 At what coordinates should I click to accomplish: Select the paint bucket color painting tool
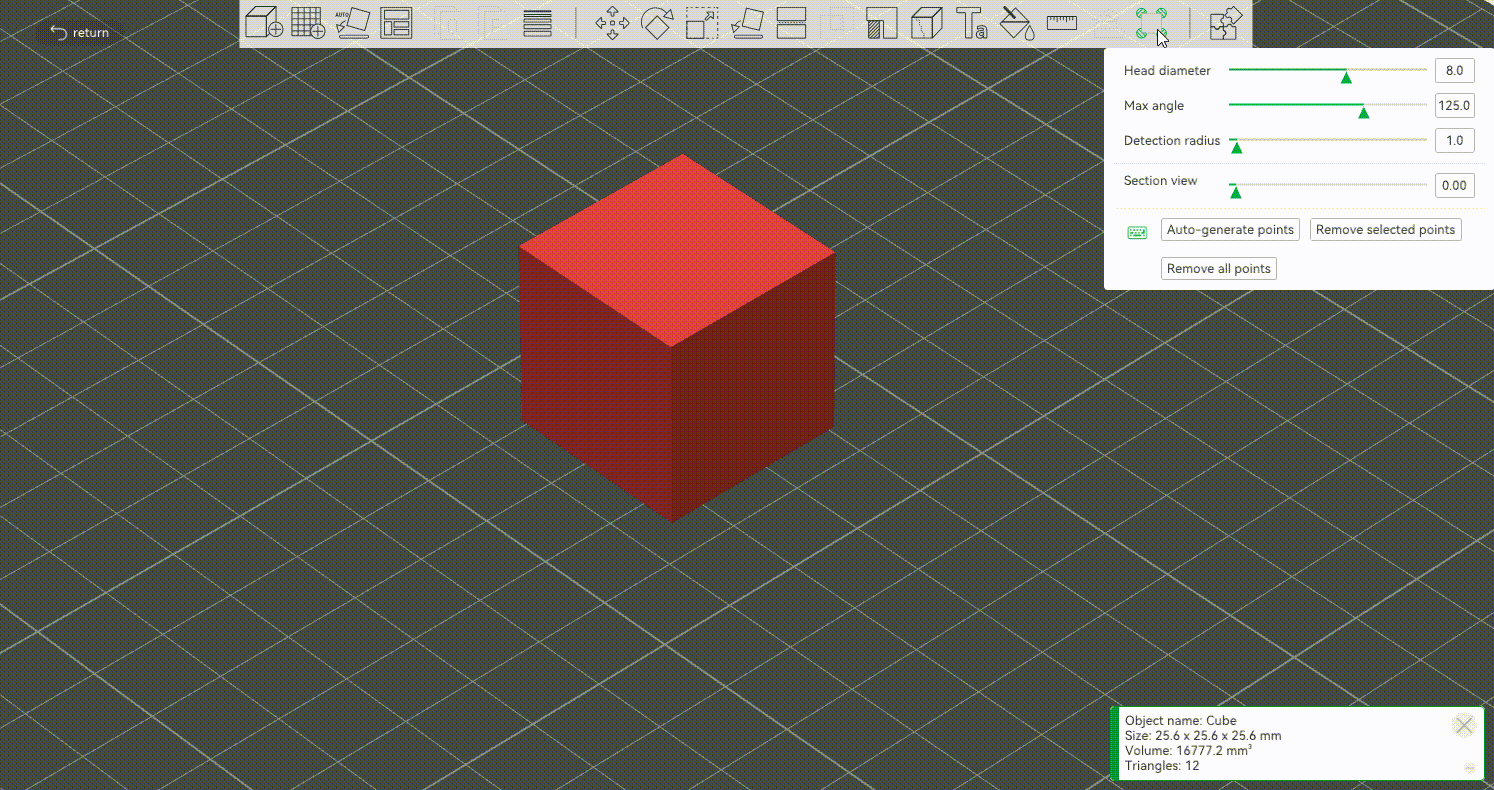coord(1017,23)
